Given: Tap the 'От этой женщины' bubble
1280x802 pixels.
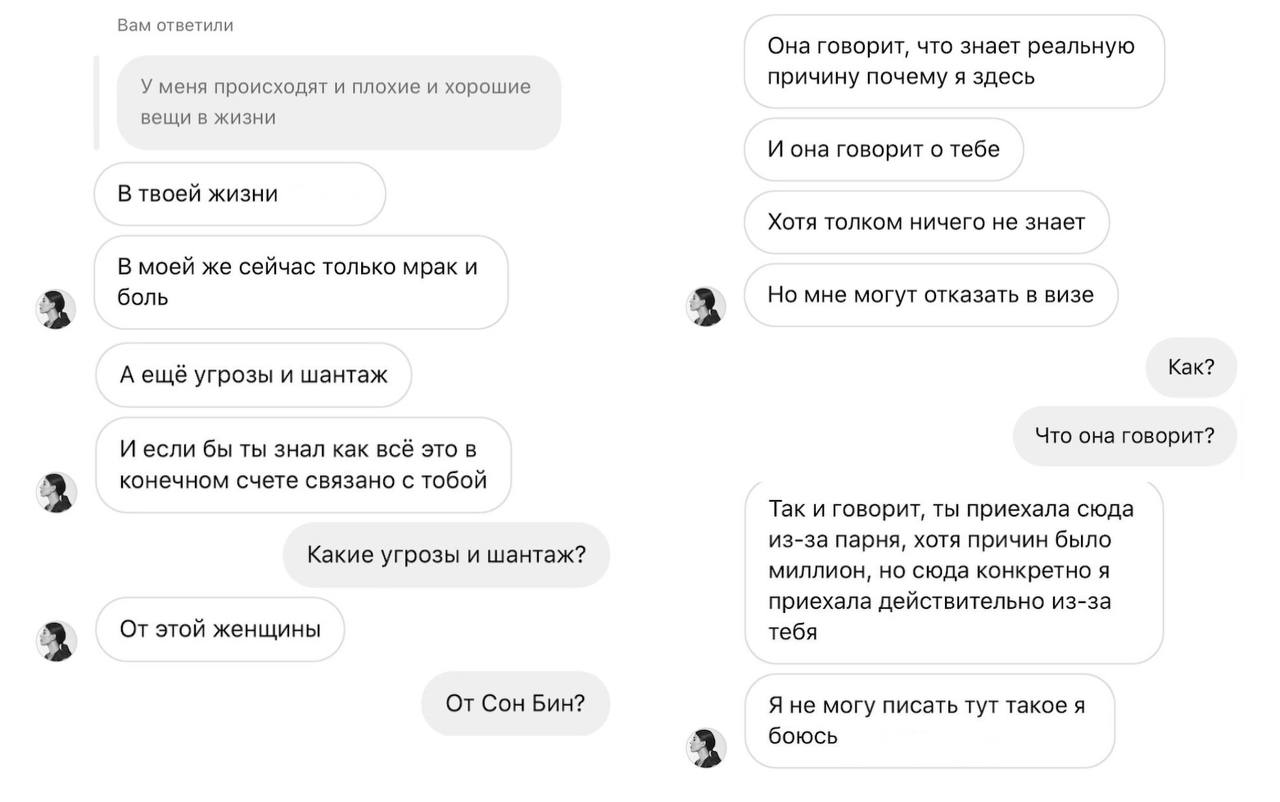Looking at the screenshot, I should tap(220, 629).
